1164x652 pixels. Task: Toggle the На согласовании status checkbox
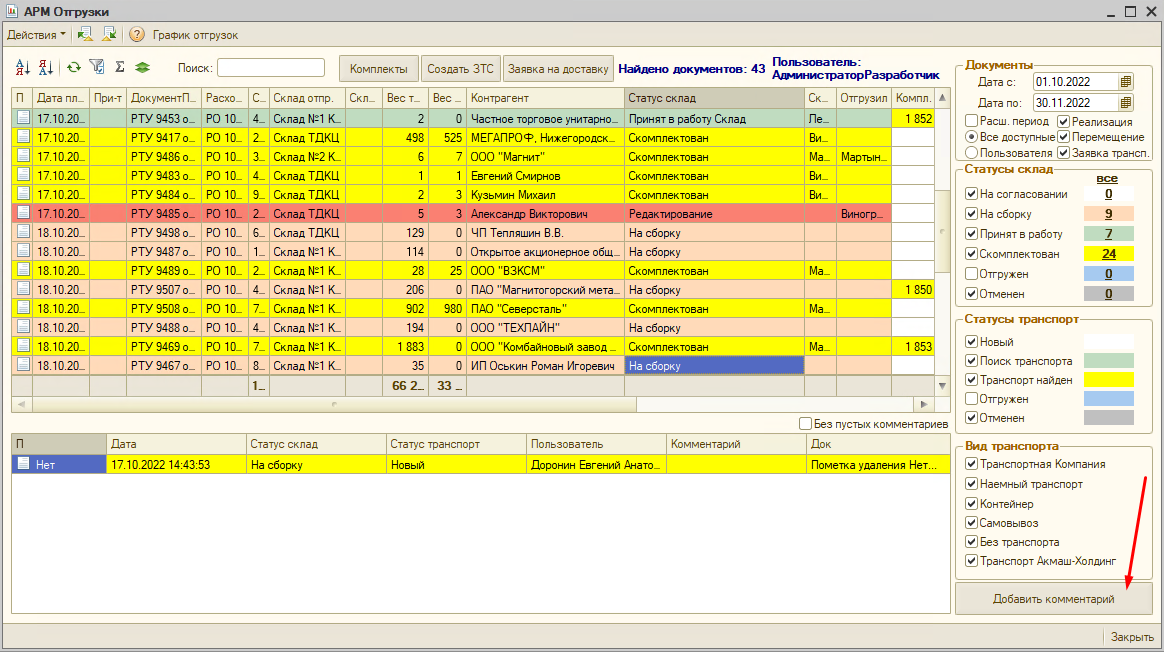pyautogui.click(x=971, y=194)
